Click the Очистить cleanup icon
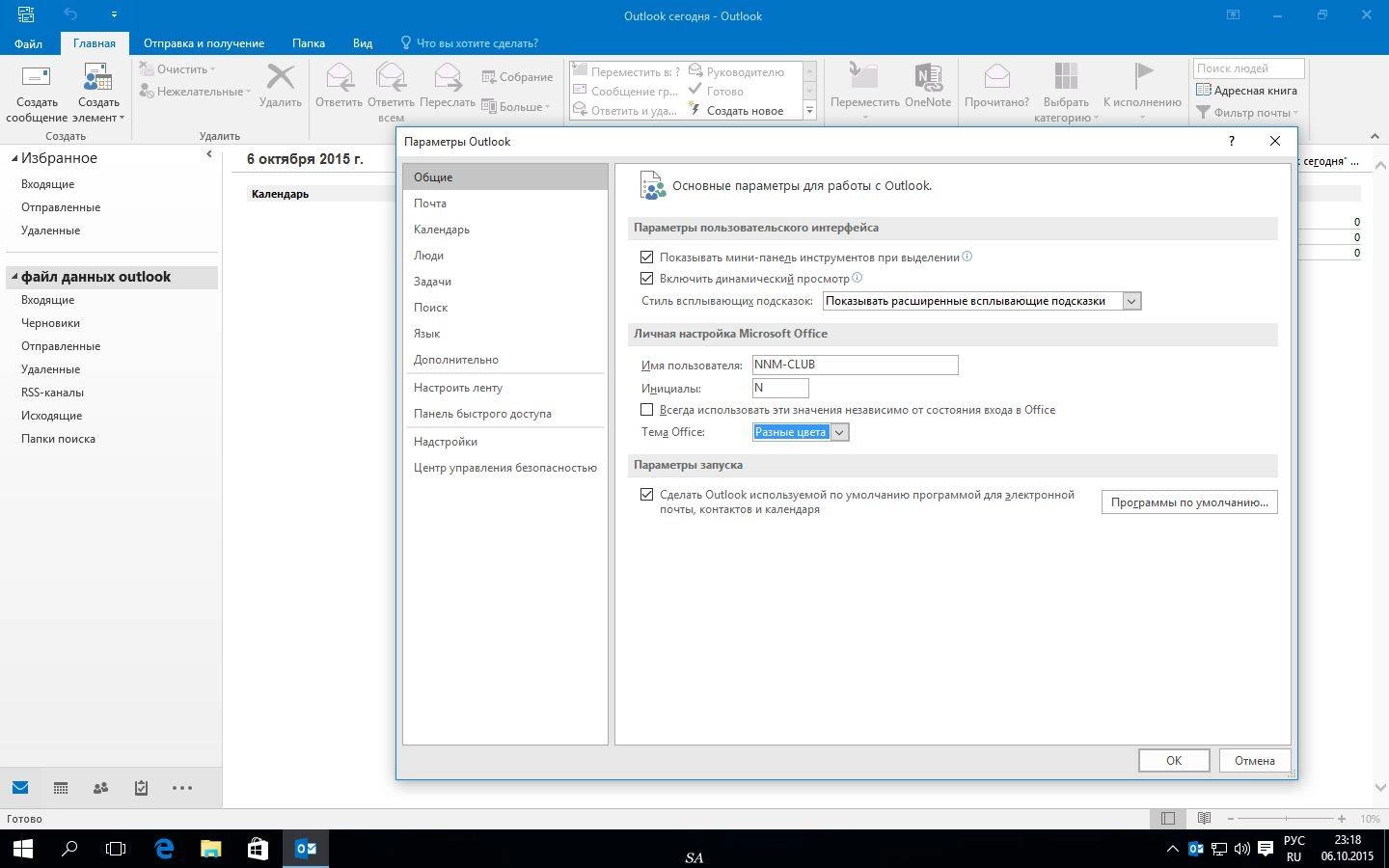Viewport: 1389px width, 868px height. (x=147, y=68)
